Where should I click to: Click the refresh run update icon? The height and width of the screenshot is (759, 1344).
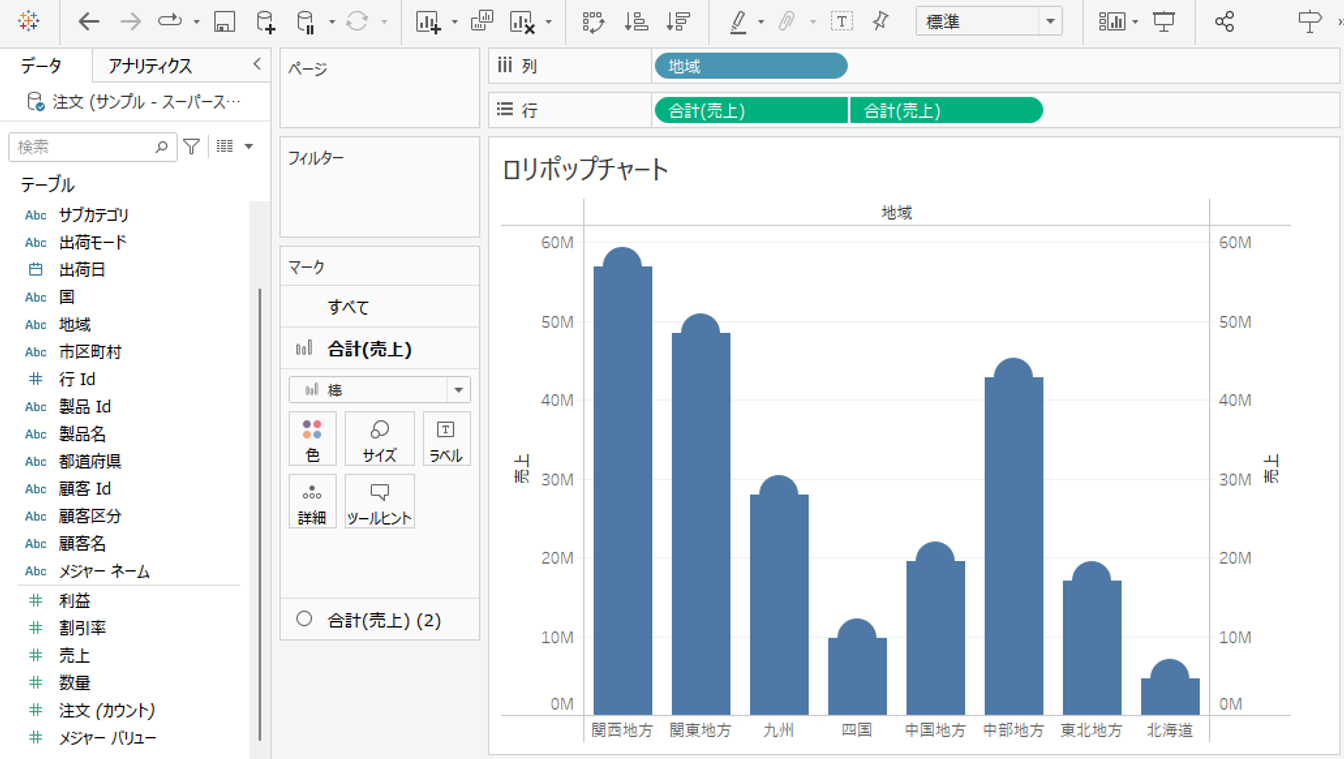[357, 21]
